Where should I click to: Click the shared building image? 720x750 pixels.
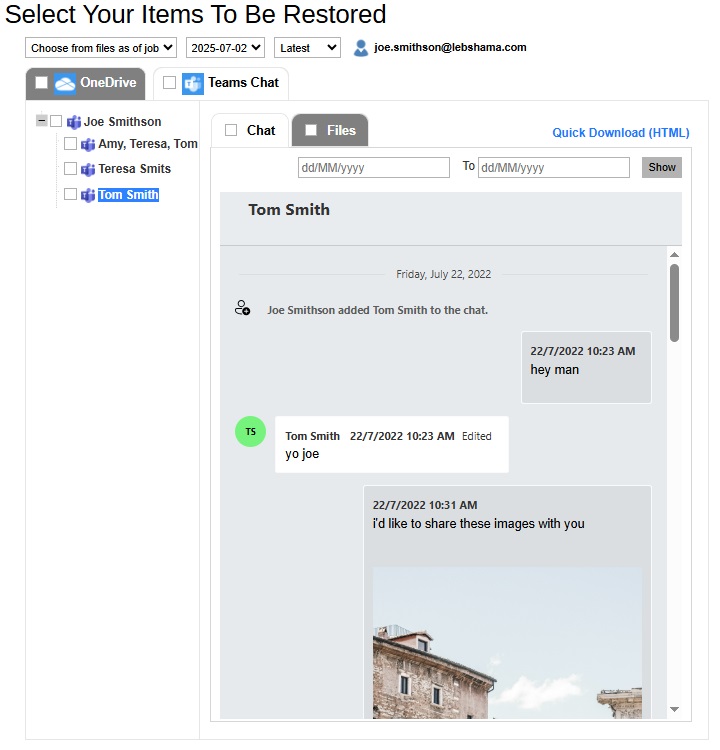point(507,643)
